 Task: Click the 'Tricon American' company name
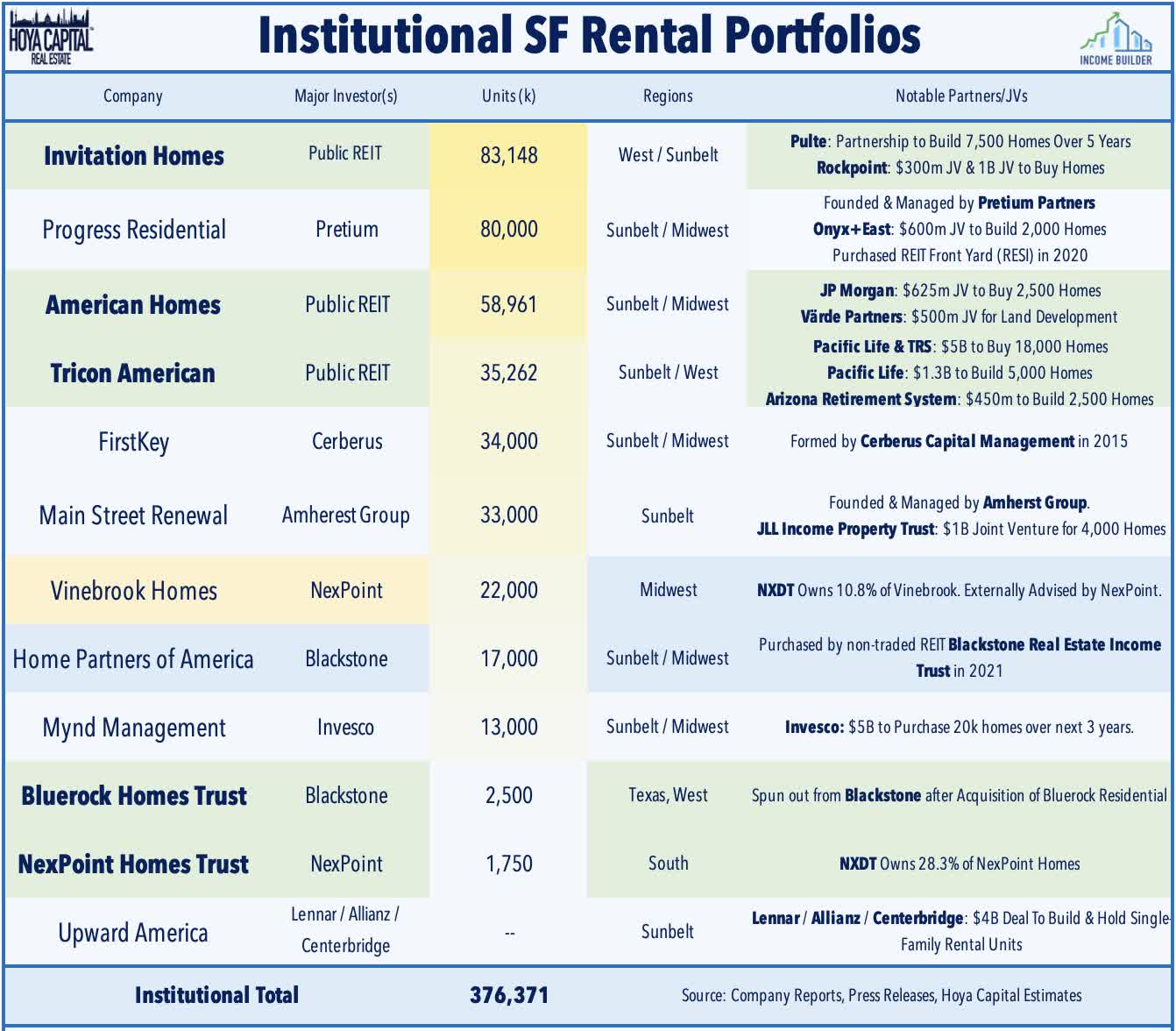pos(133,373)
